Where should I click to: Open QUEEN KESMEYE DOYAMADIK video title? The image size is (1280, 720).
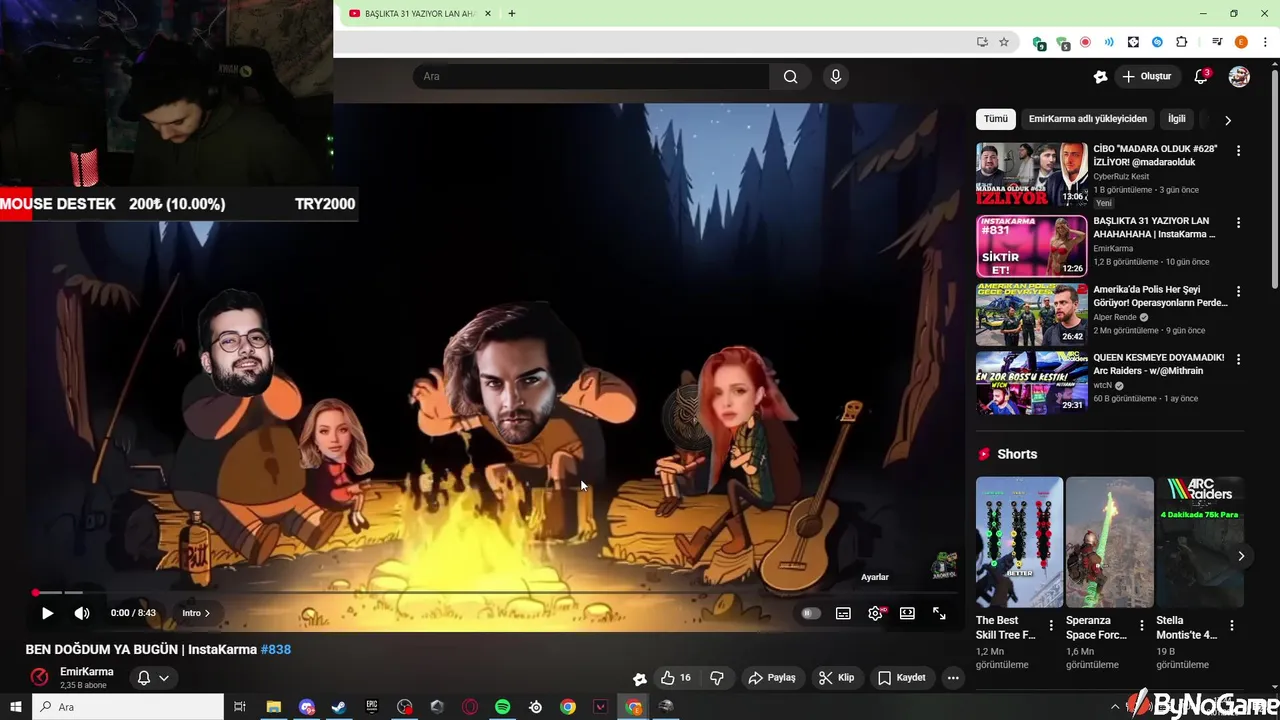1159,364
